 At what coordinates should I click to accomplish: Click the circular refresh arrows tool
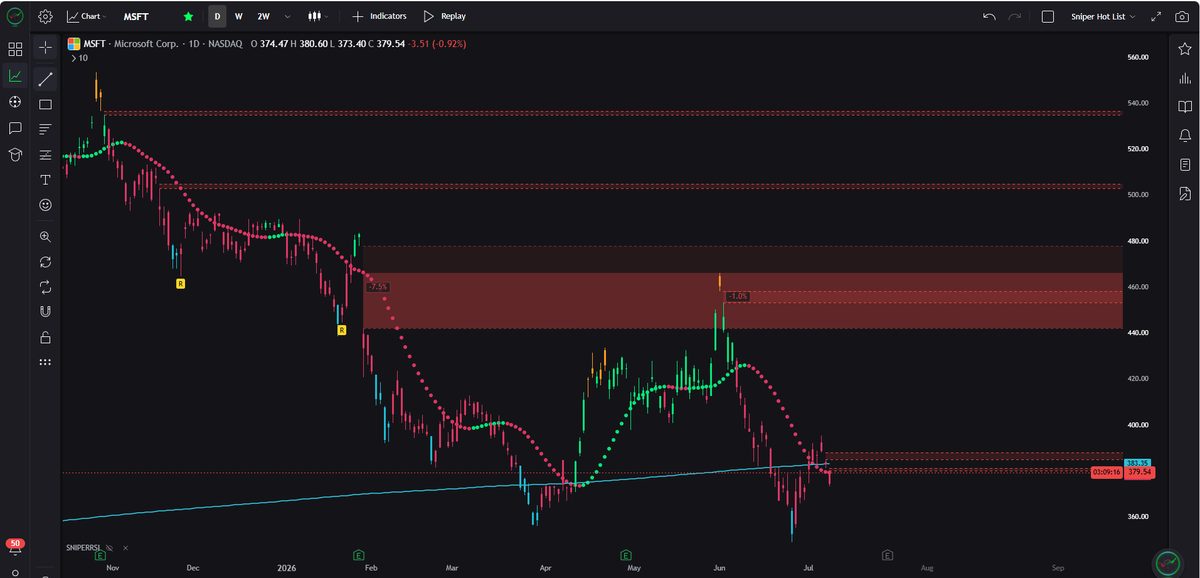pyautogui.click(x=45, y=262)
